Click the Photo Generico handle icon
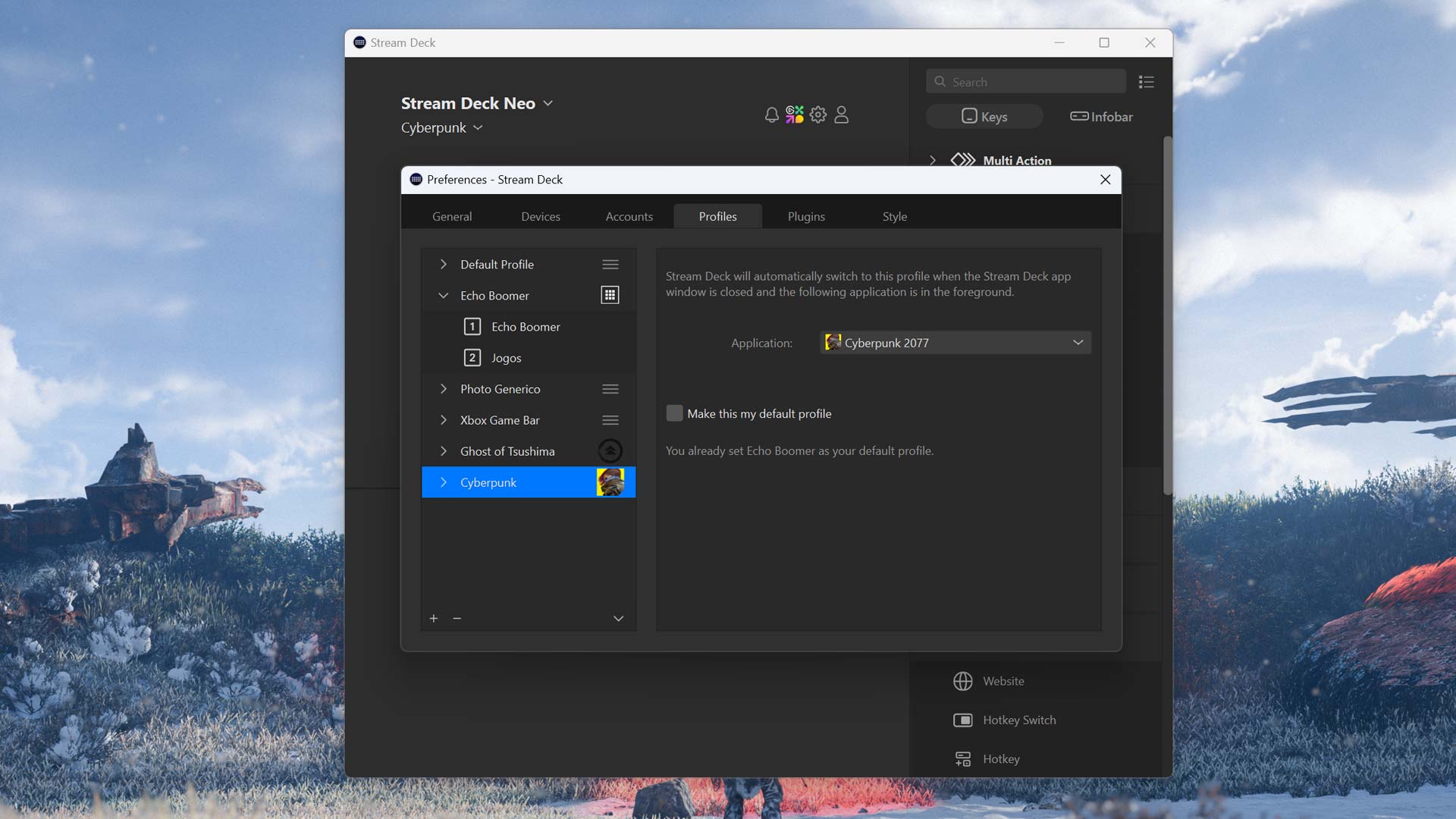 coord(610,389)
